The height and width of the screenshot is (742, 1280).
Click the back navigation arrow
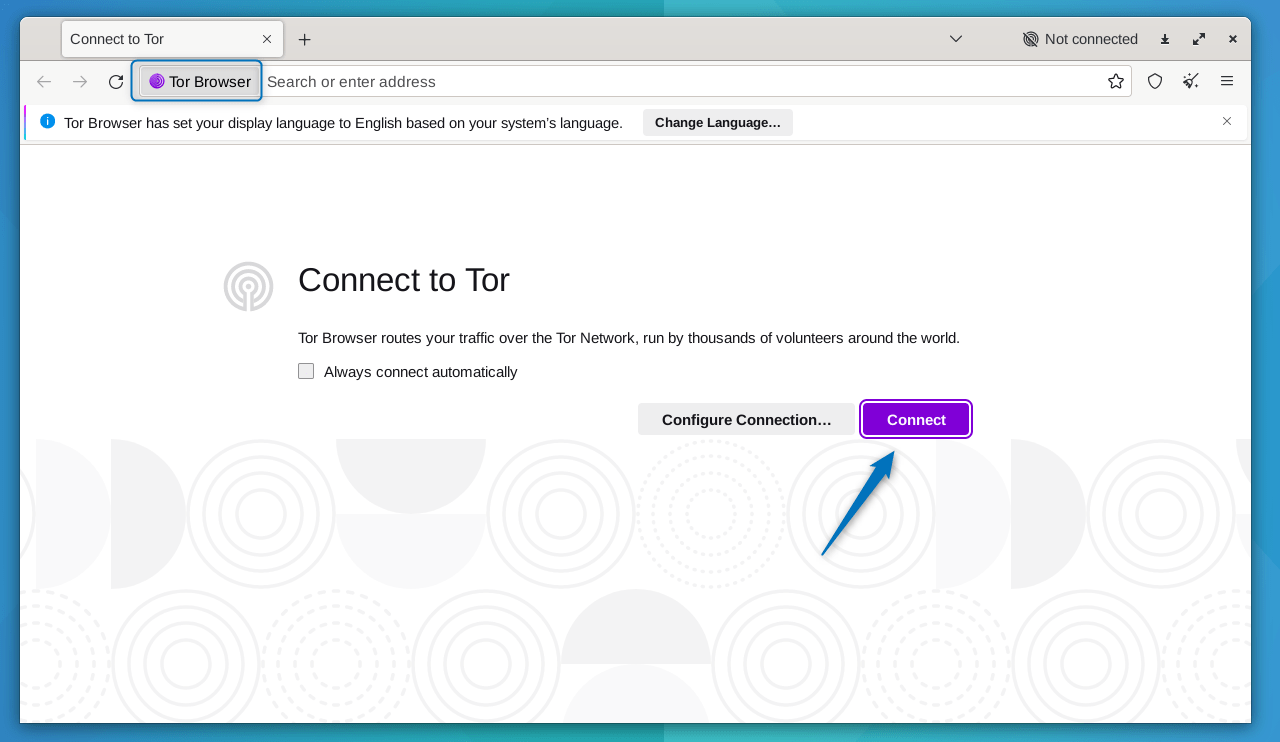coord(43,81)
